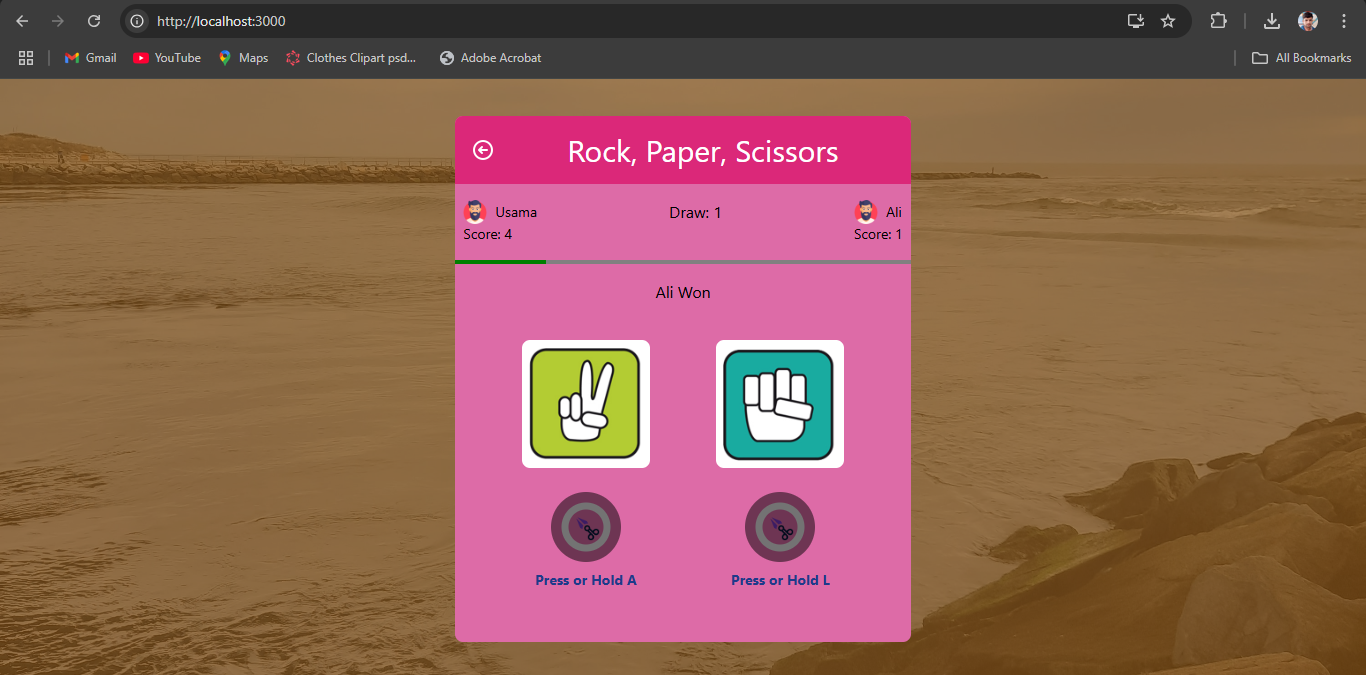Click the 'Press or Hold A' label
The width and height of the screenshot is (1366, 675).
tap(586, 580)
